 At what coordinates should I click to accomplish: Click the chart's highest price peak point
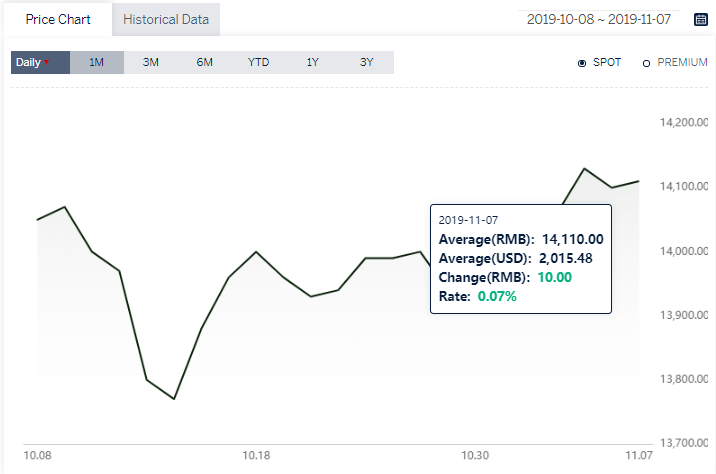point(584,169)
